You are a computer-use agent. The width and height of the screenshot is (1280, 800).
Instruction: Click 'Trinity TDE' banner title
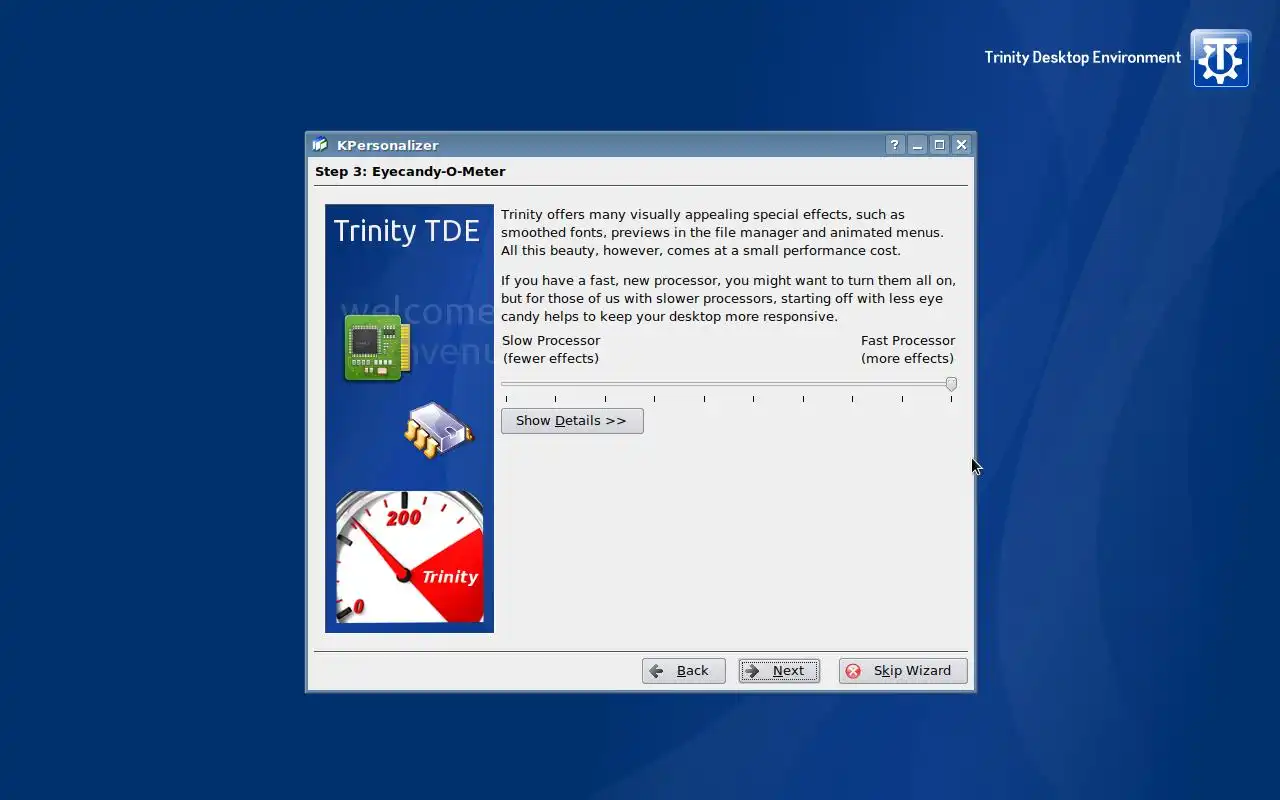click(407, 231)
